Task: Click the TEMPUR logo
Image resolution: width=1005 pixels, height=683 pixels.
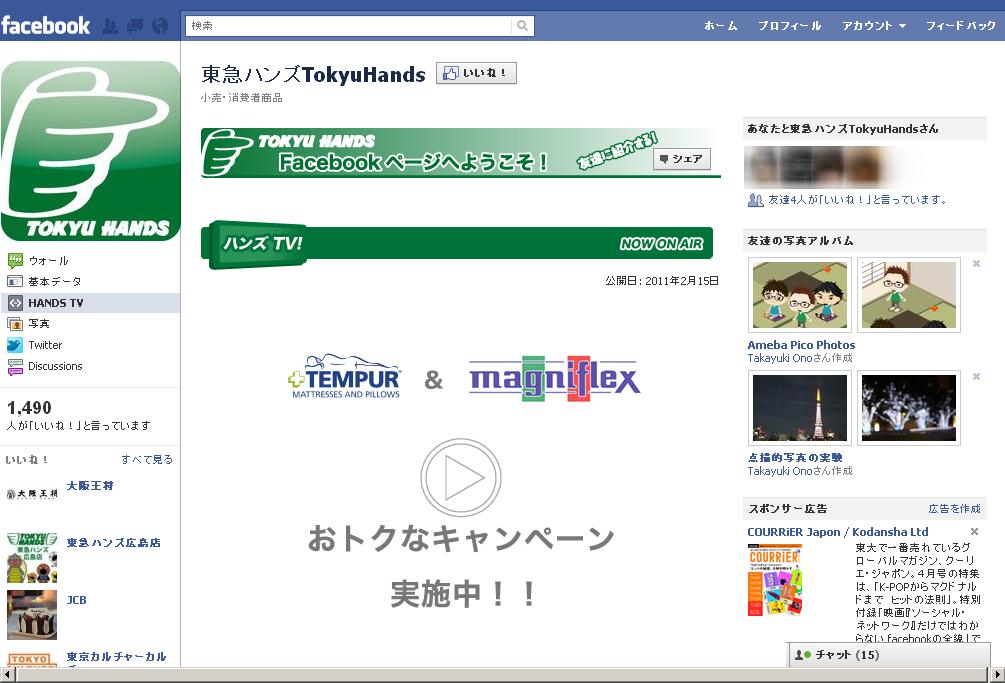Action: pyautogui.click(x=345, y=377)
